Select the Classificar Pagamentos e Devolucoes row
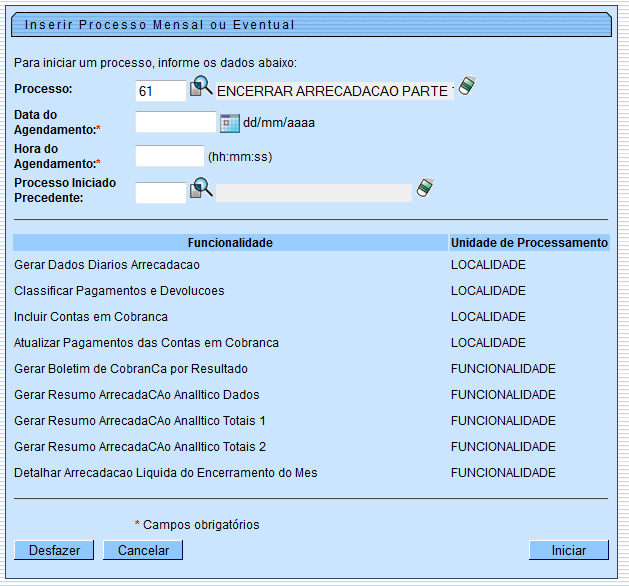The width and height of the screenshot is (629, 586). point(119,291)
